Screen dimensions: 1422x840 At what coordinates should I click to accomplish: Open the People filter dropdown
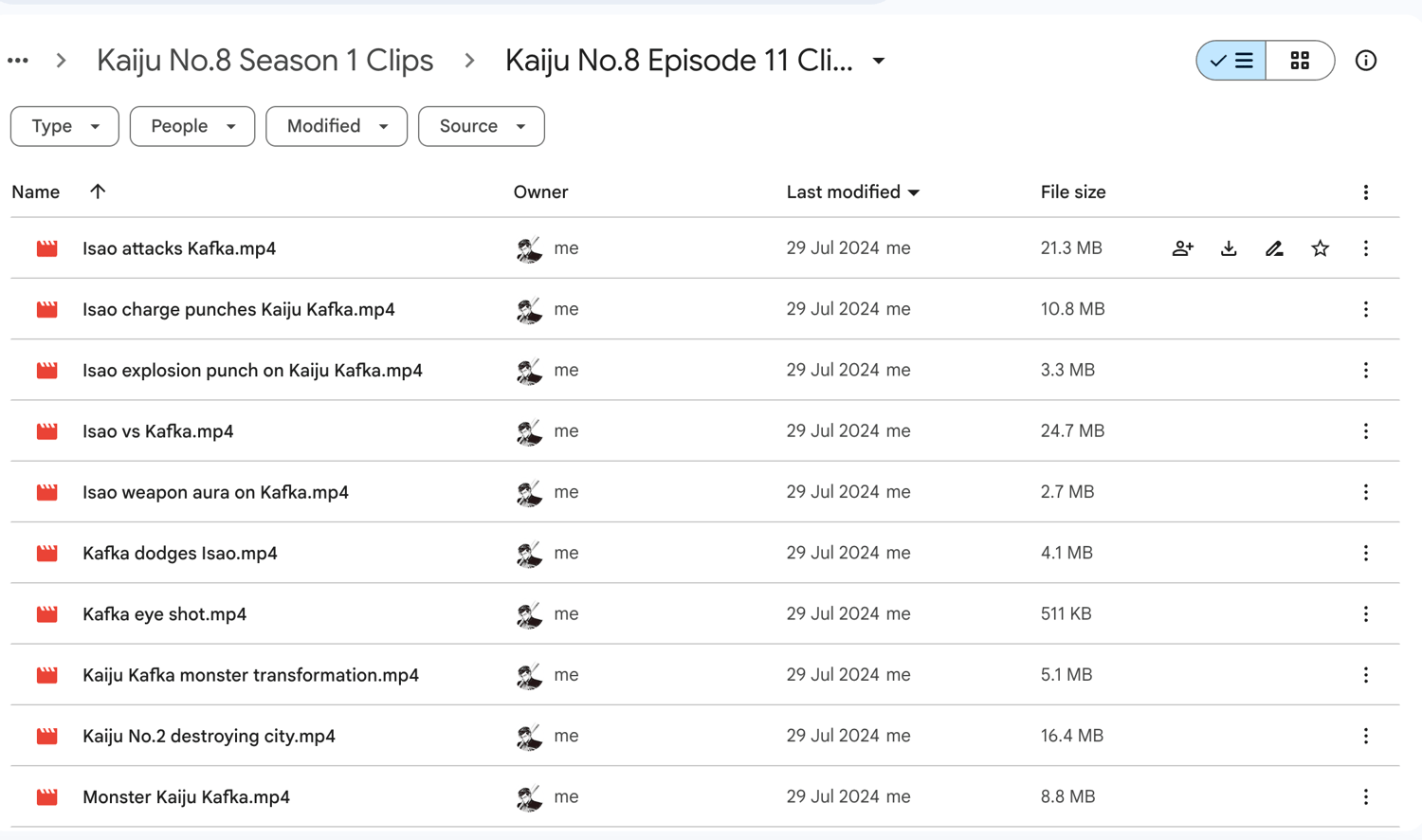point(192,126)
